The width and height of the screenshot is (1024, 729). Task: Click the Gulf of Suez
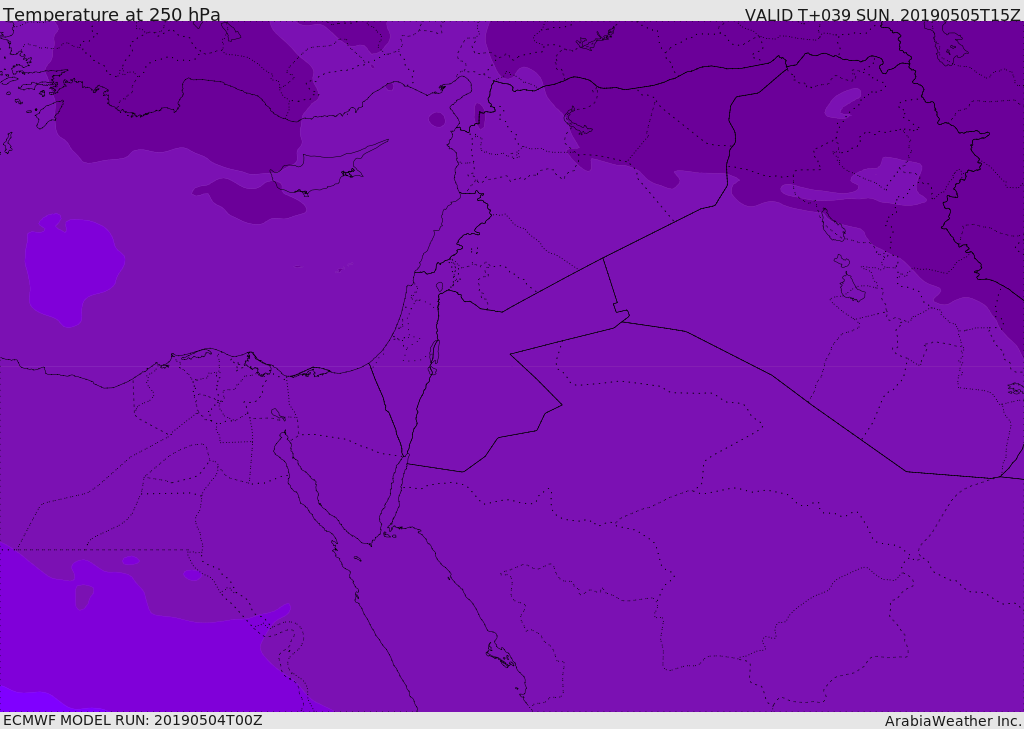(300, 480)
